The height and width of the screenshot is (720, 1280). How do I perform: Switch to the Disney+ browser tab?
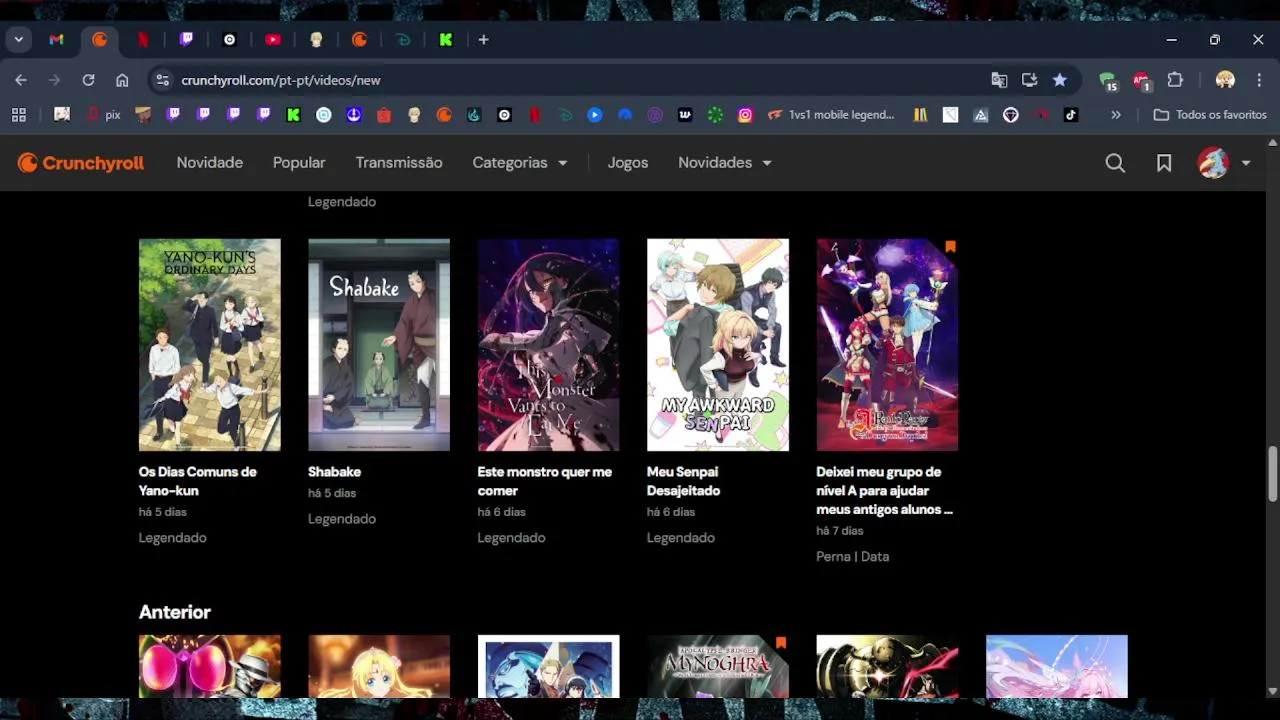pos(403,40)
